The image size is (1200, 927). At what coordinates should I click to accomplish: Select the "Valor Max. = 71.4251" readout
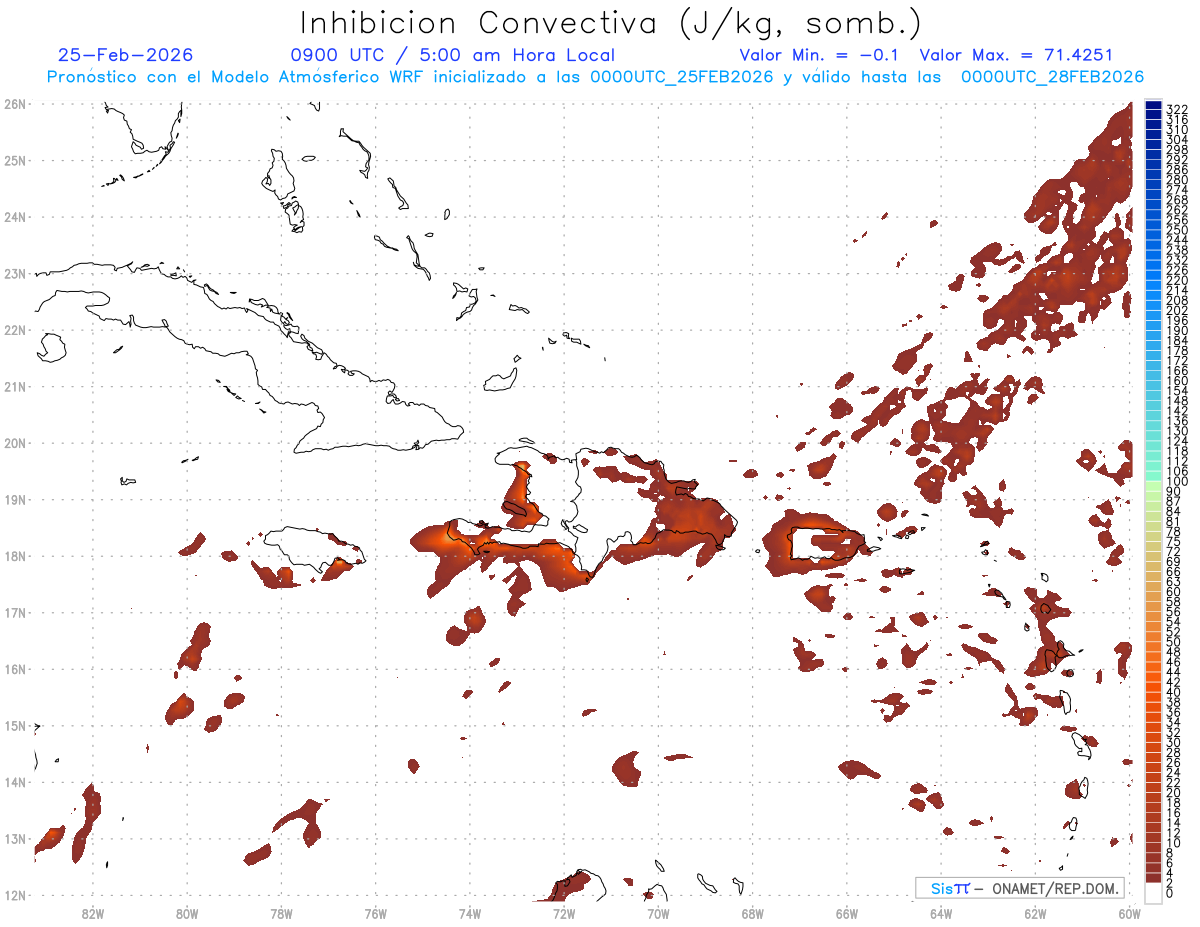click(x=1016, y=55)
